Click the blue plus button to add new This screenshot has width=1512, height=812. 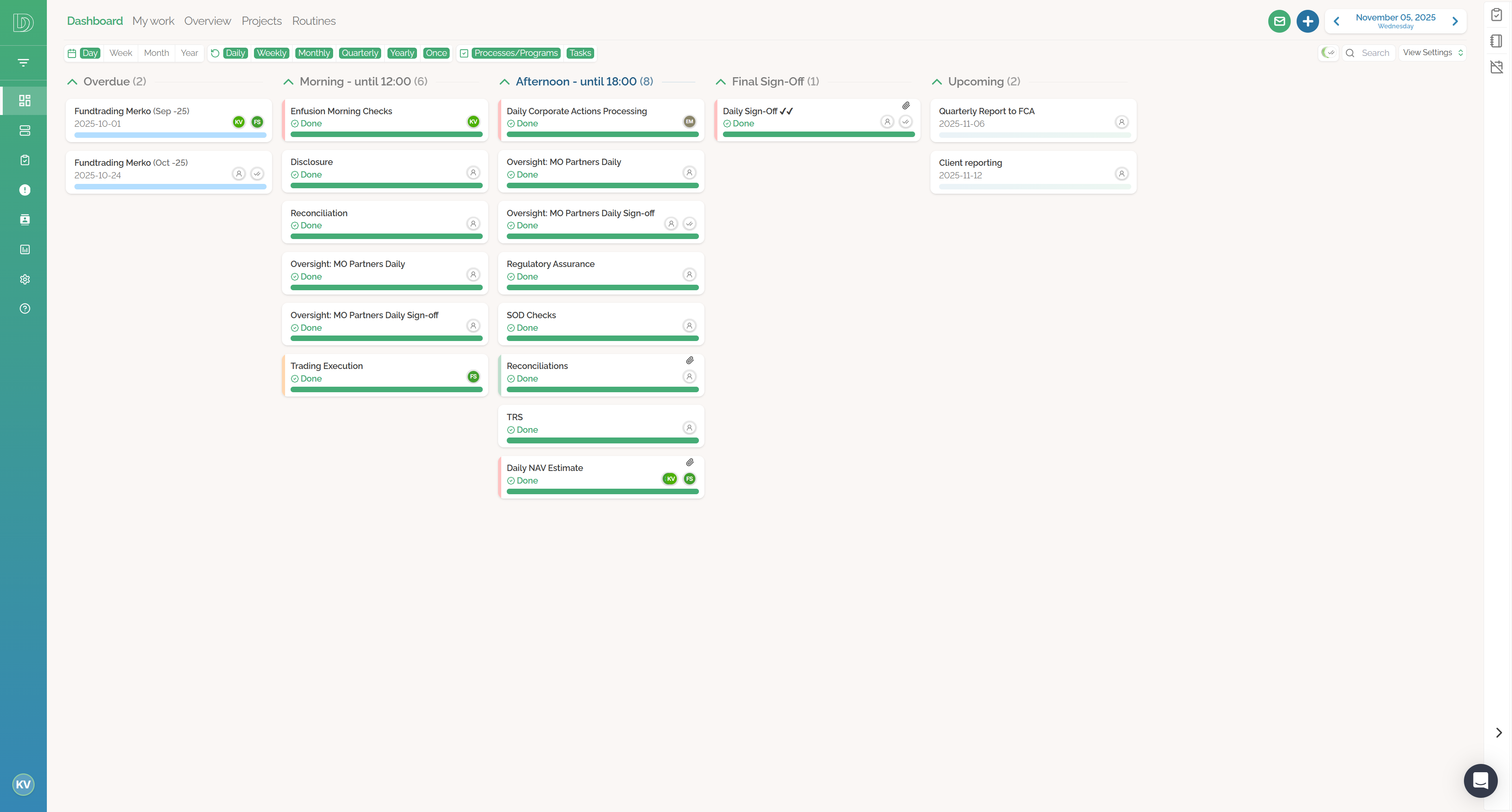pyautogui.click(x=1307, y=20)
